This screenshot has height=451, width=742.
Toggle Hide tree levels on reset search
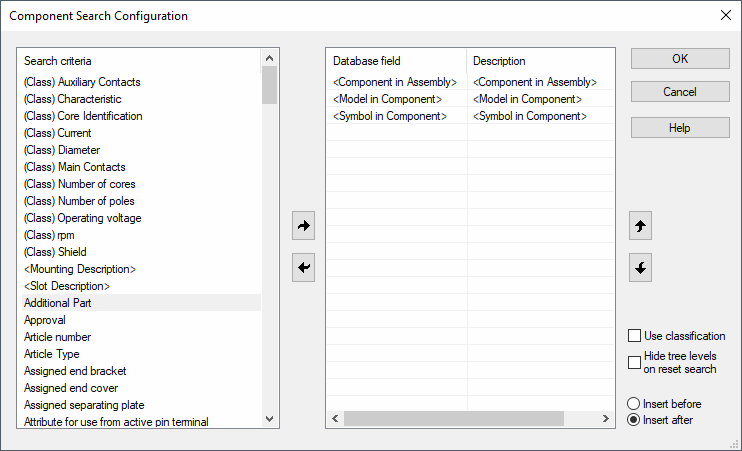pos(634,363)
